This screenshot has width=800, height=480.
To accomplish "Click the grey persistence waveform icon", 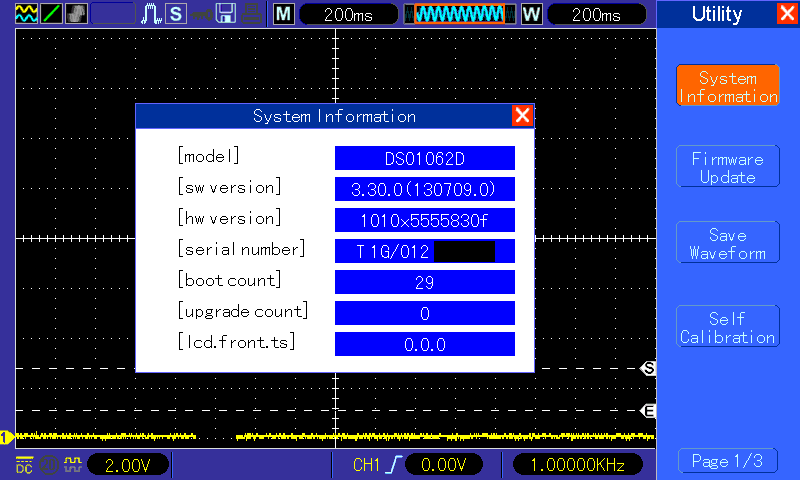I will tap(77, 13).
